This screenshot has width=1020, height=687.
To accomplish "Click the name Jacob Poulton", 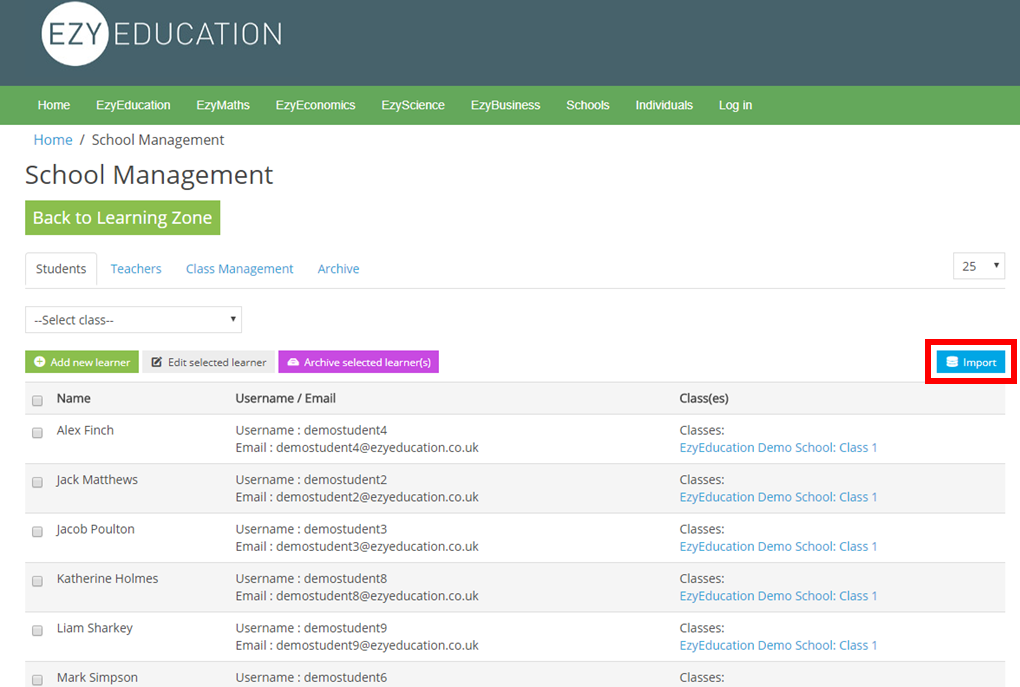I will tap(96, 529).
